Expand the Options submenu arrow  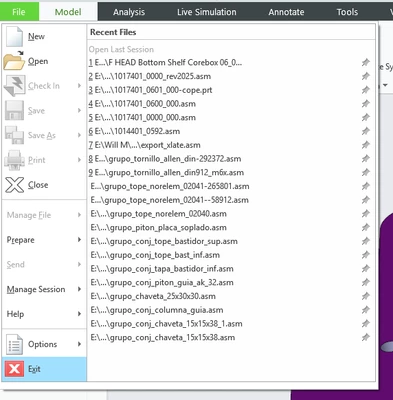pyautogui.click(x=79, y=344)
